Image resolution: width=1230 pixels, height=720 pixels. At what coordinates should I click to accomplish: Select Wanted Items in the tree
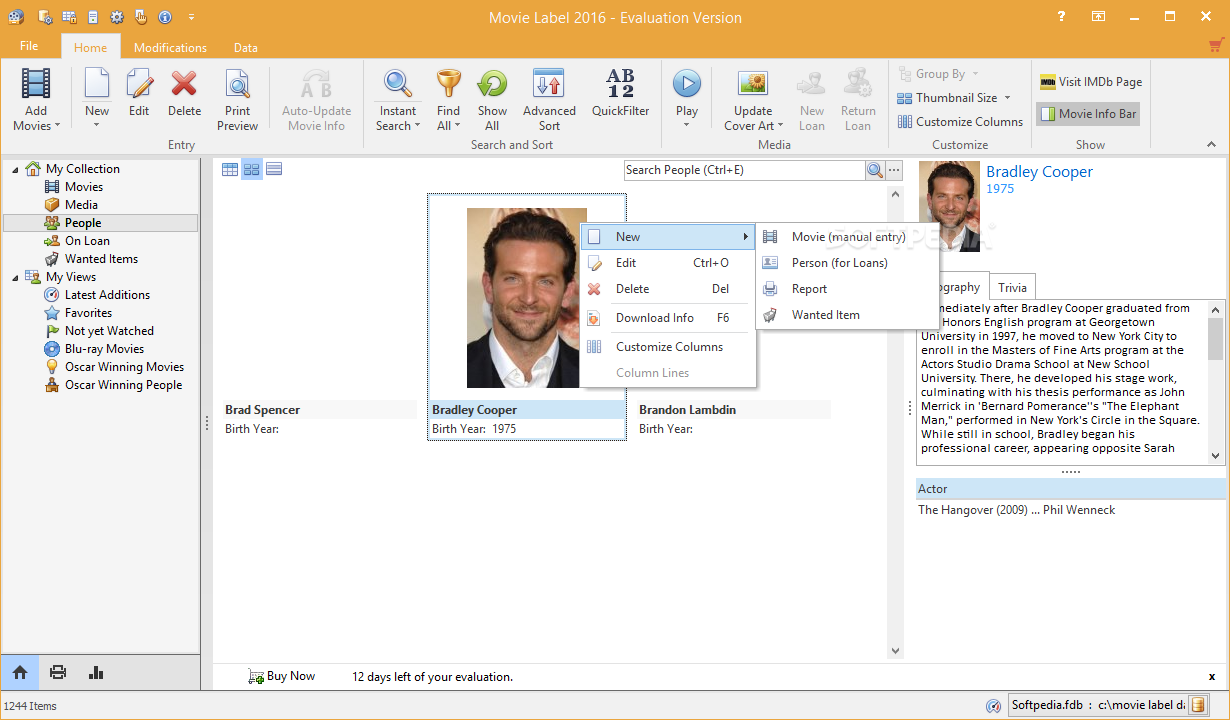pos(101,259)
